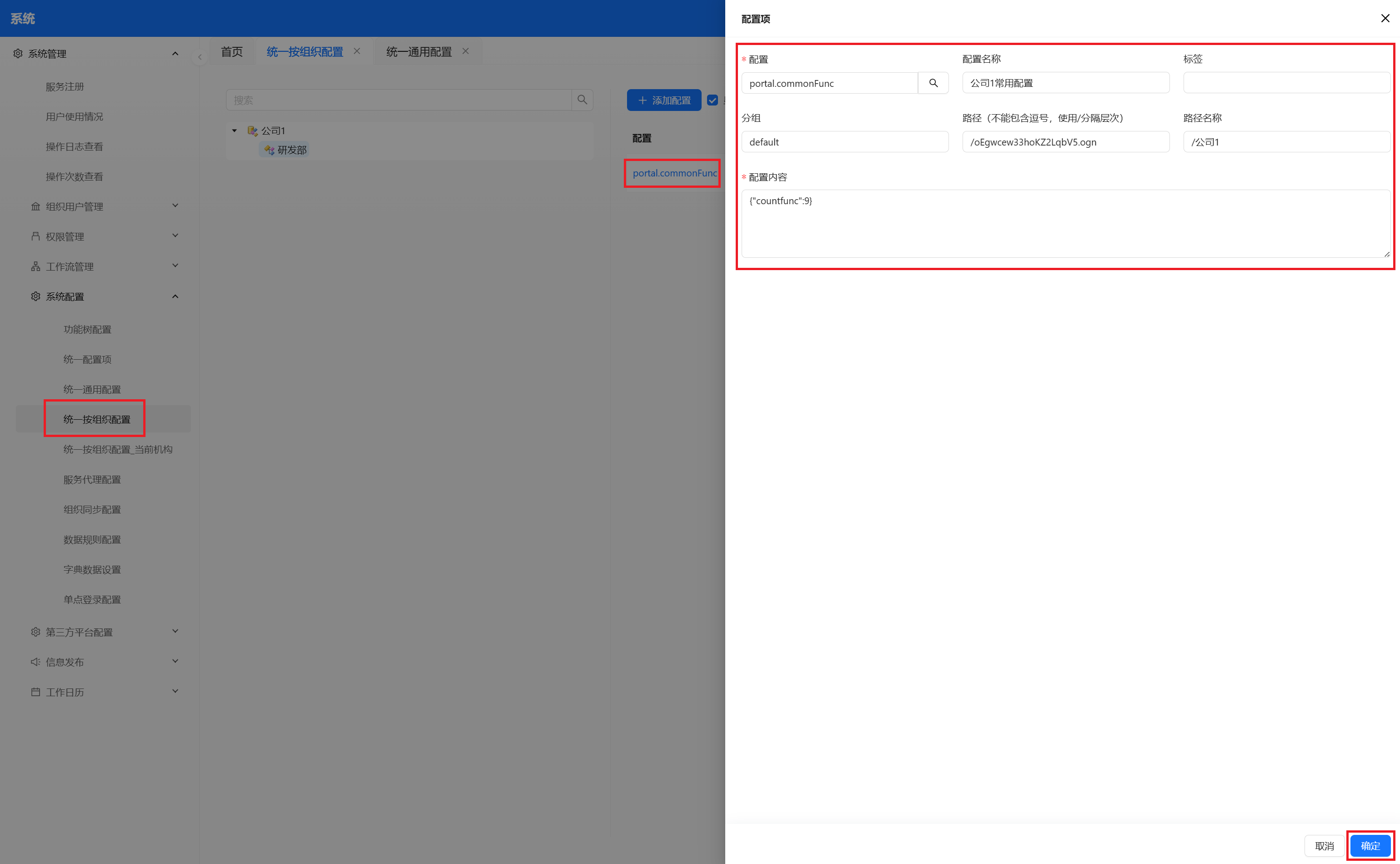Screen dimensions: 1400x864
Task: Click the 确定 confirm button
Action: [x=1370, y=845]
